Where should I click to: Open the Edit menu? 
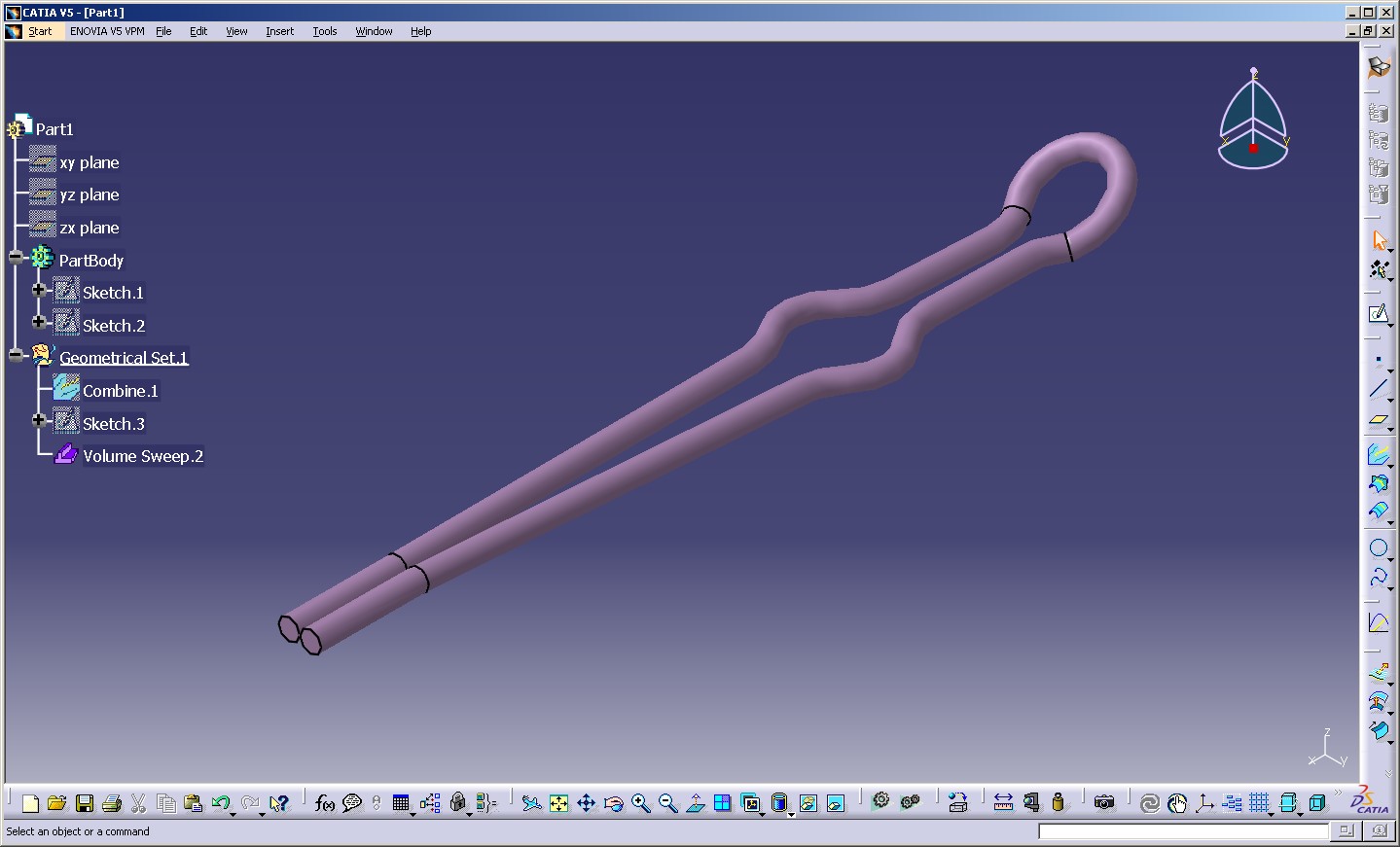tap(198, 31)
